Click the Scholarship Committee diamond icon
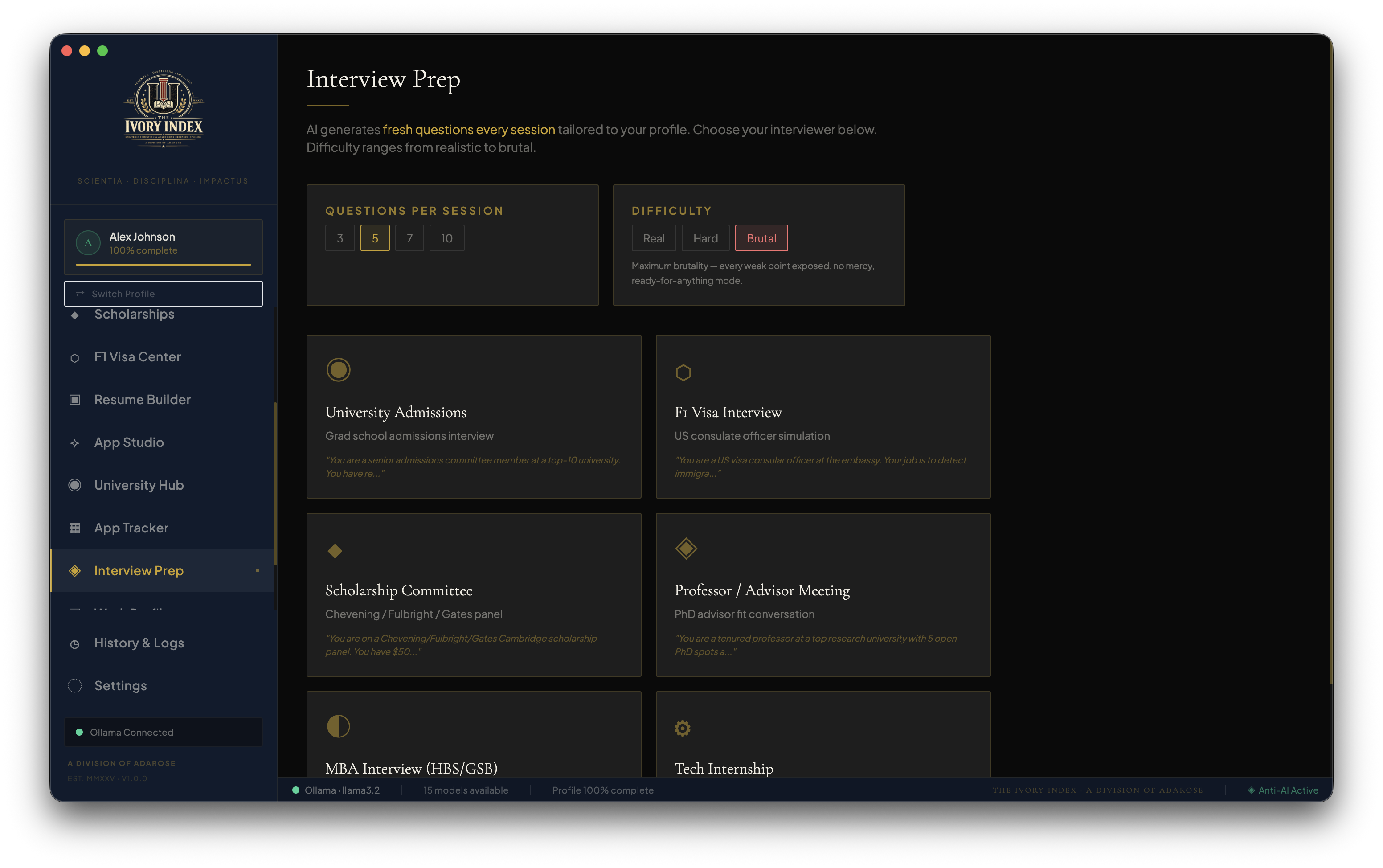Image resolution: width=1383 pixels, height=868 pixels. tap(335, 551)
